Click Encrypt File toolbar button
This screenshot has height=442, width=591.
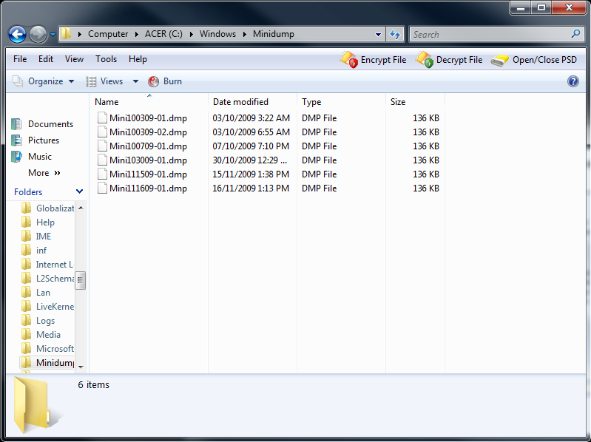coord(373,60)
